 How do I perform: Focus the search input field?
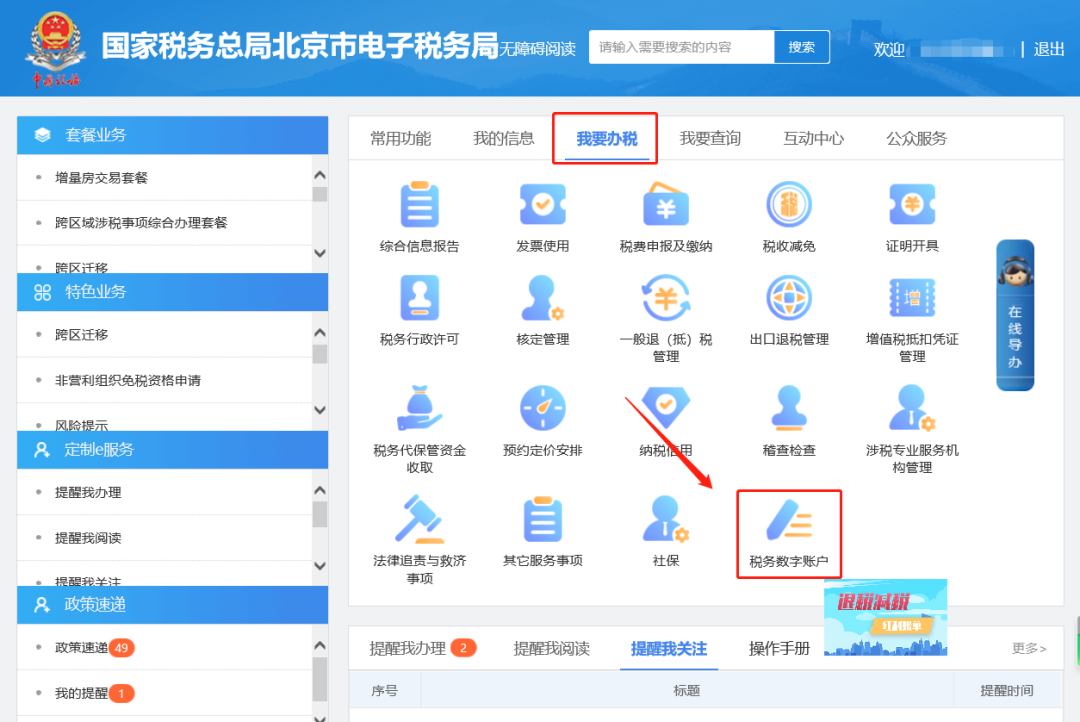click(x=681, y=47)
